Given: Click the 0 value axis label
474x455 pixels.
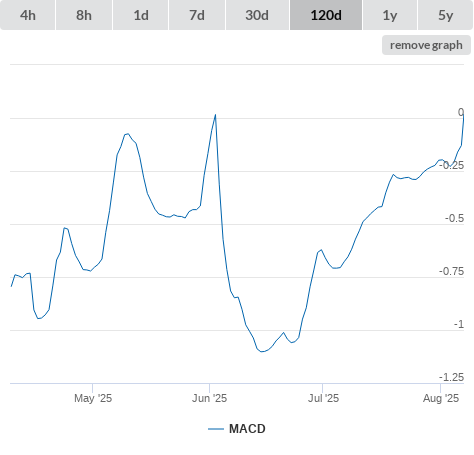Looking at the screenshot, I should pos(461,112).
